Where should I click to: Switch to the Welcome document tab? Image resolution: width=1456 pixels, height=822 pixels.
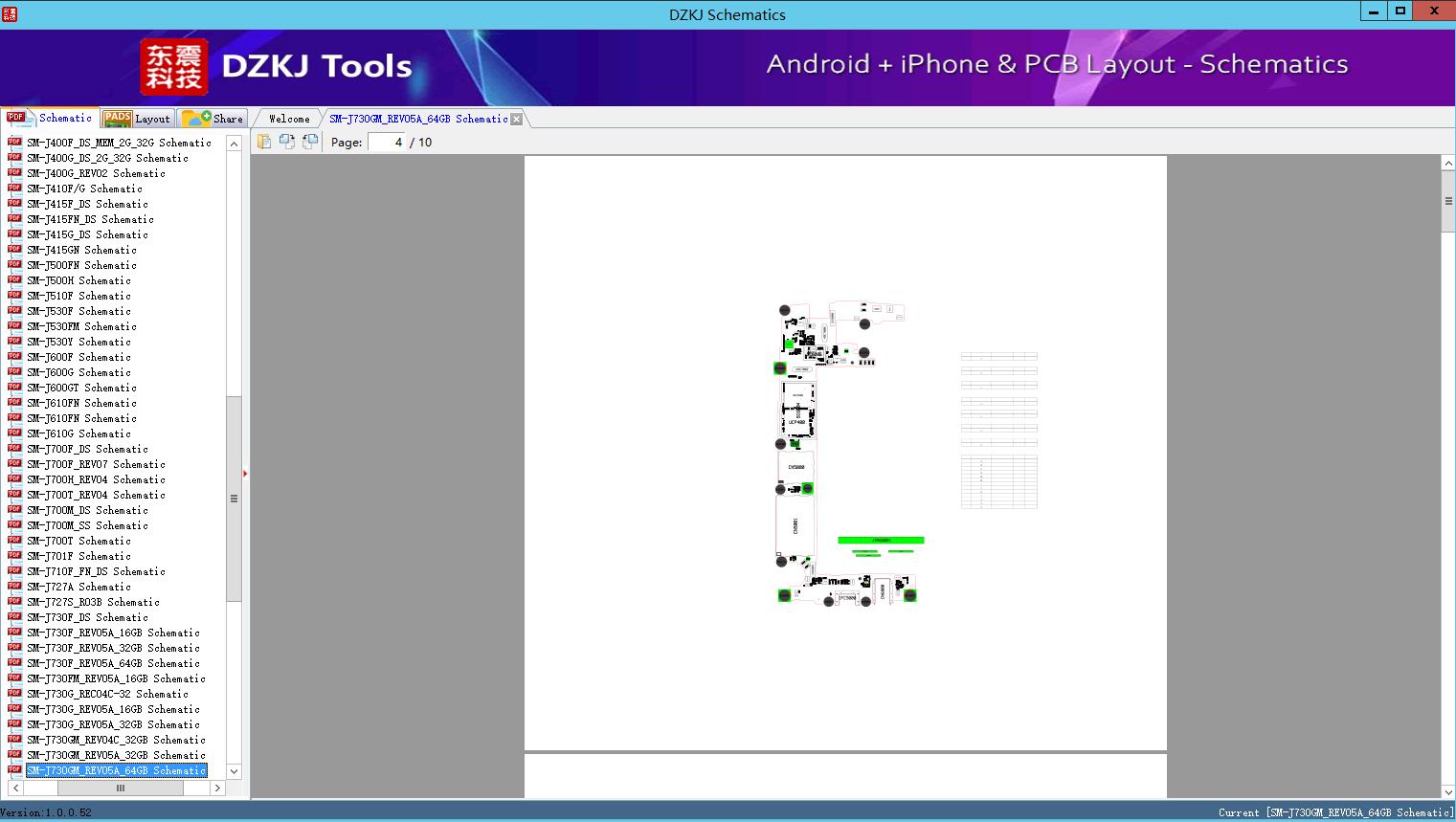click(x=289, y=119)
